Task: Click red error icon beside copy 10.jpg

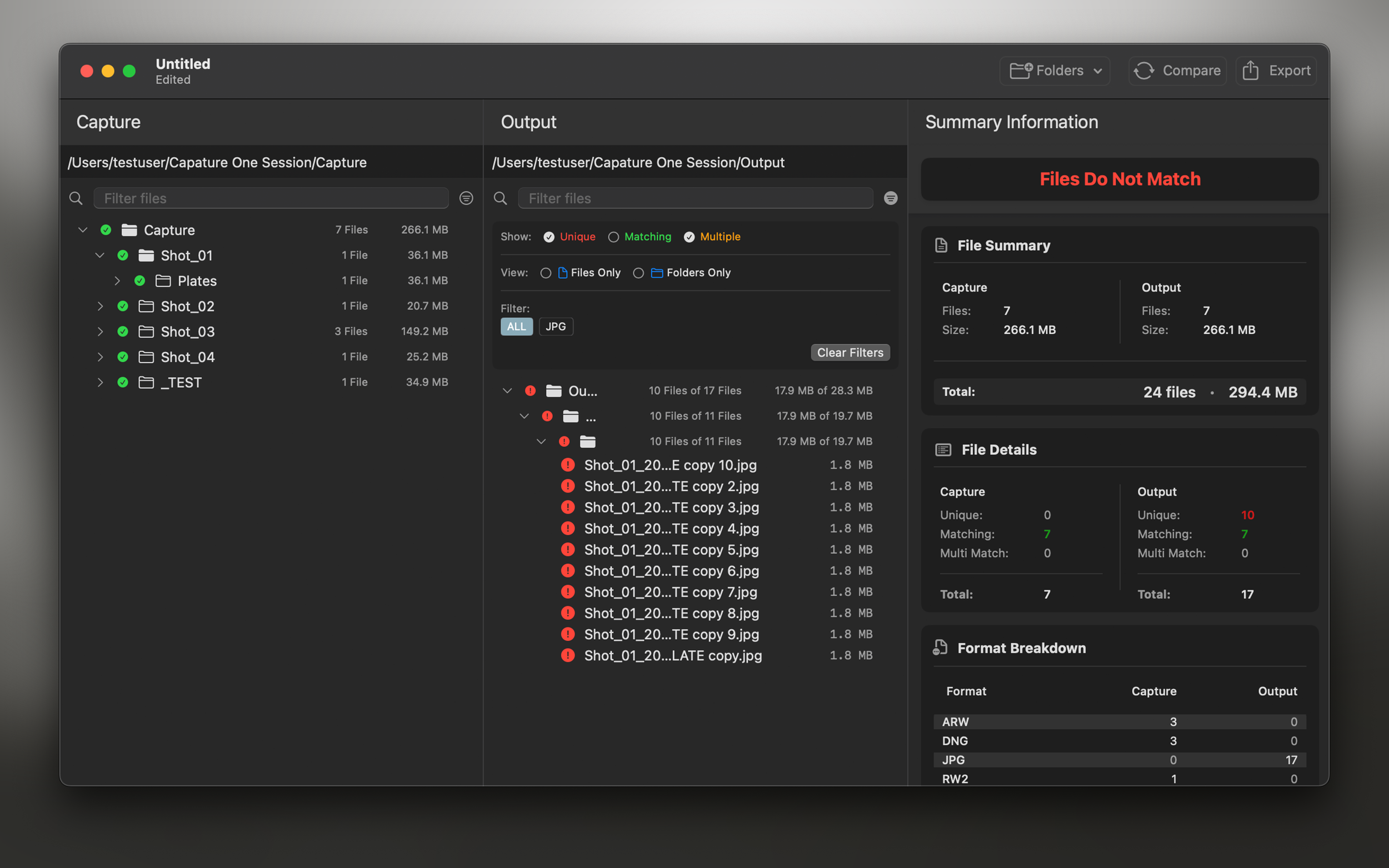Action: coord(567,464)
